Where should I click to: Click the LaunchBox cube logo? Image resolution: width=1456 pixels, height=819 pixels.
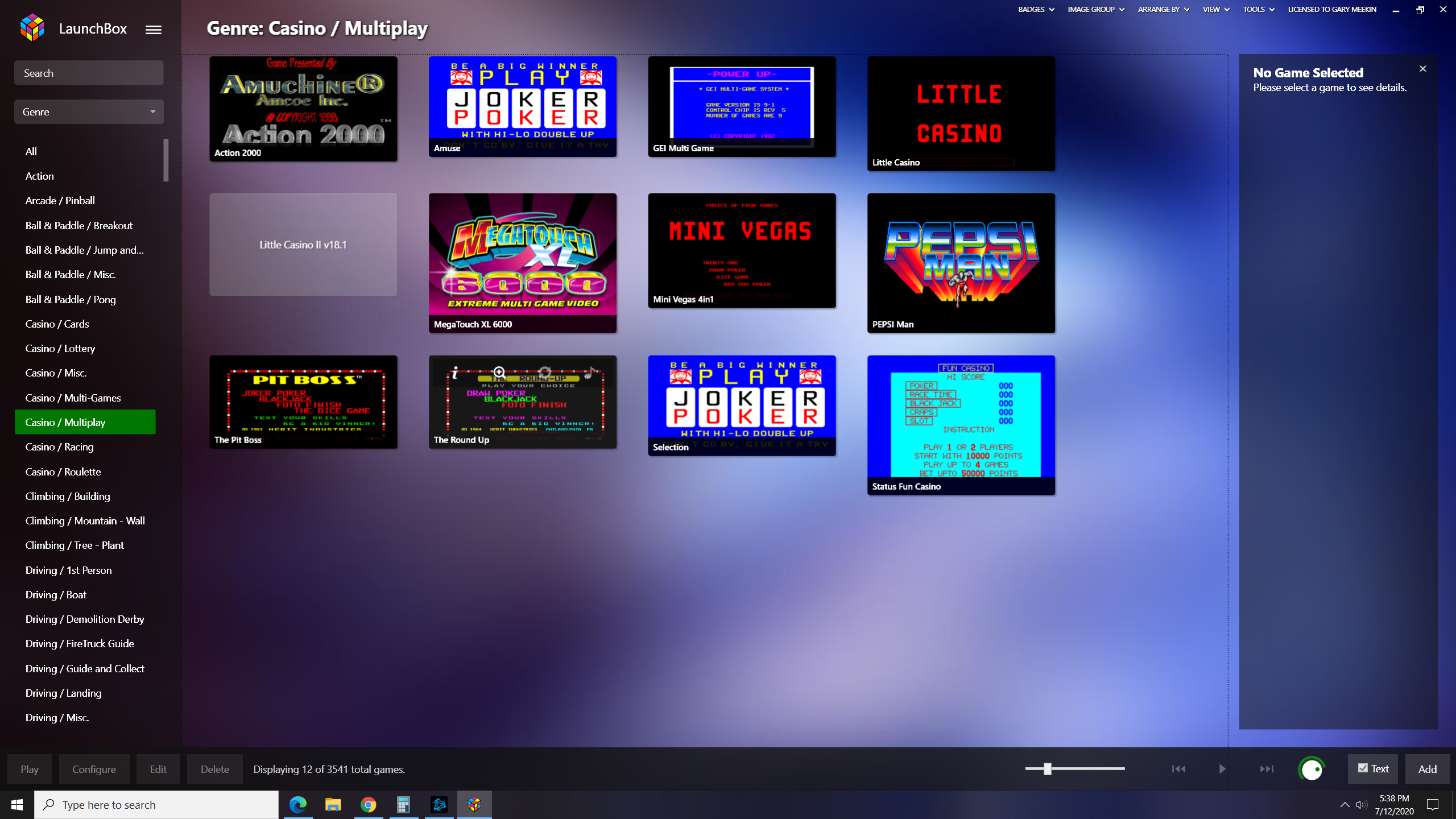[x=32, y=28]
